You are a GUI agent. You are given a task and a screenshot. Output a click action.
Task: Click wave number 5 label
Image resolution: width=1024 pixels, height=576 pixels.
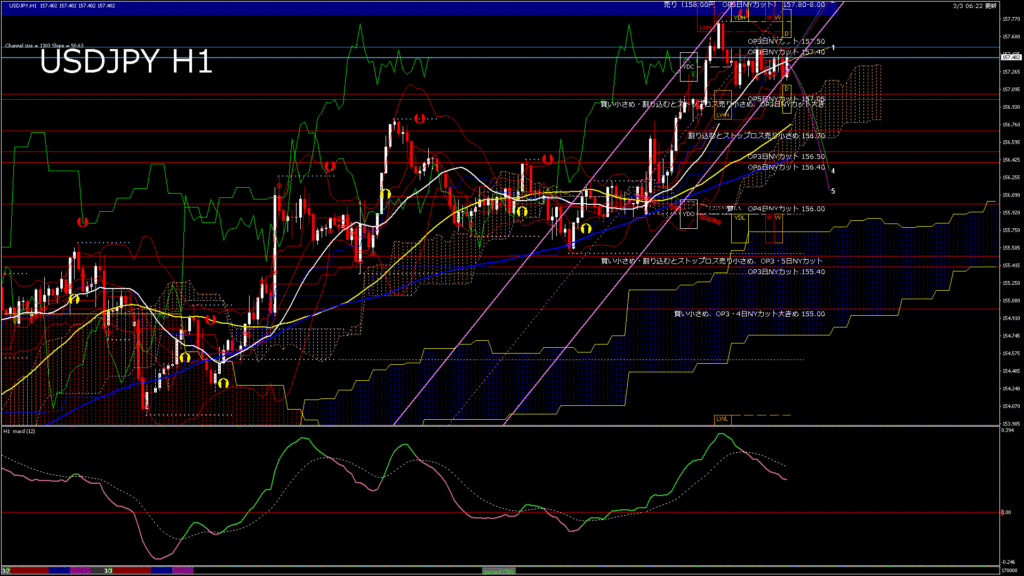pyautogui.click(x=834, y=190)
